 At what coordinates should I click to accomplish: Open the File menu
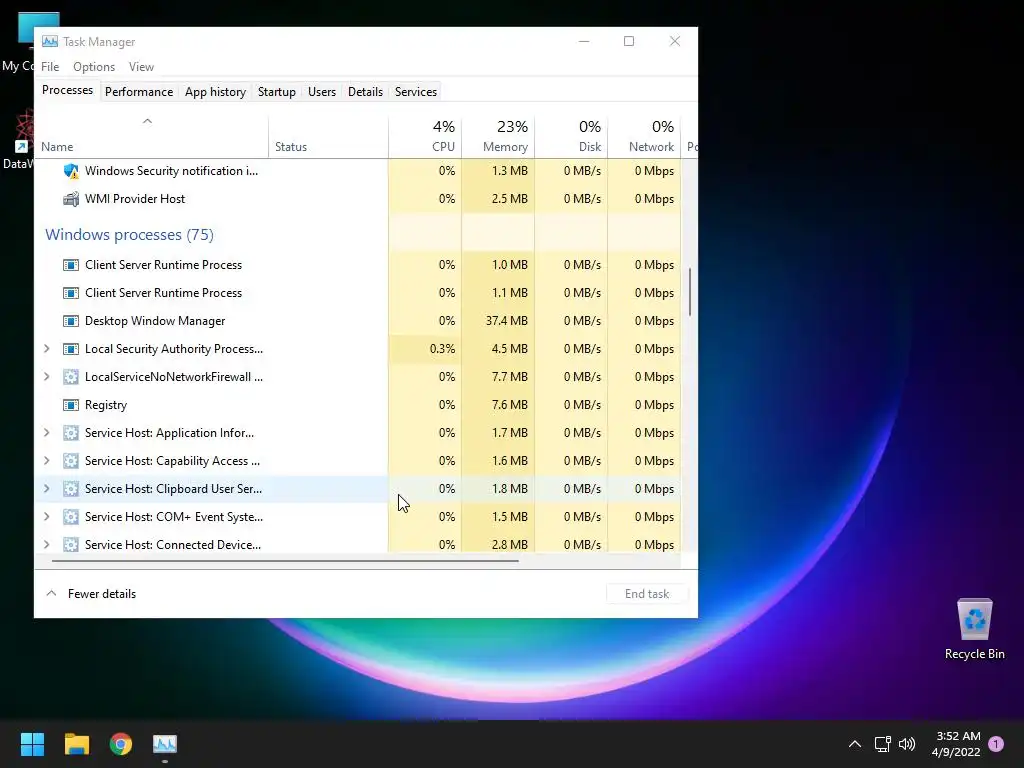tap(50, 67)
